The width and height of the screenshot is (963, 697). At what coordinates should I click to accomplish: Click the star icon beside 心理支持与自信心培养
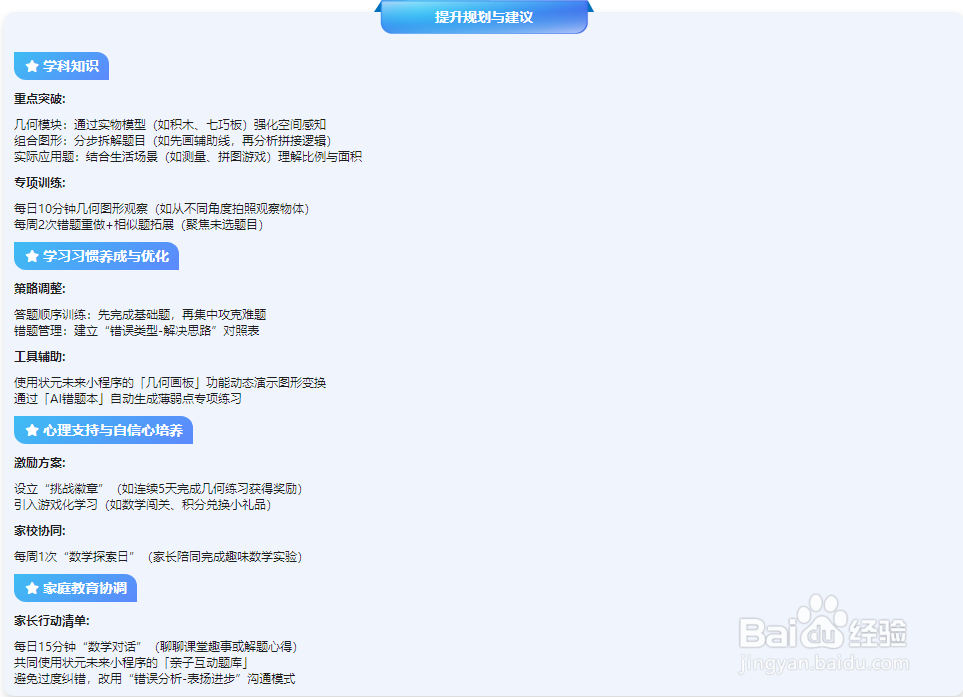(x=32, y=430)
